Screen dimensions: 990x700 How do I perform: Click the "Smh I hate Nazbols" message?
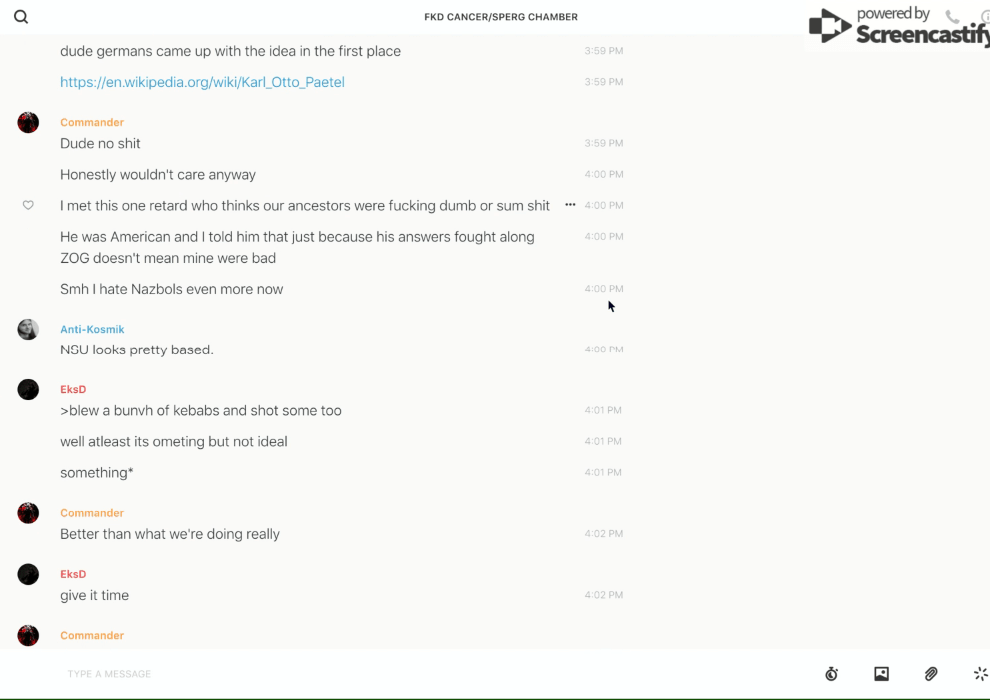click(x=171, y=289)
